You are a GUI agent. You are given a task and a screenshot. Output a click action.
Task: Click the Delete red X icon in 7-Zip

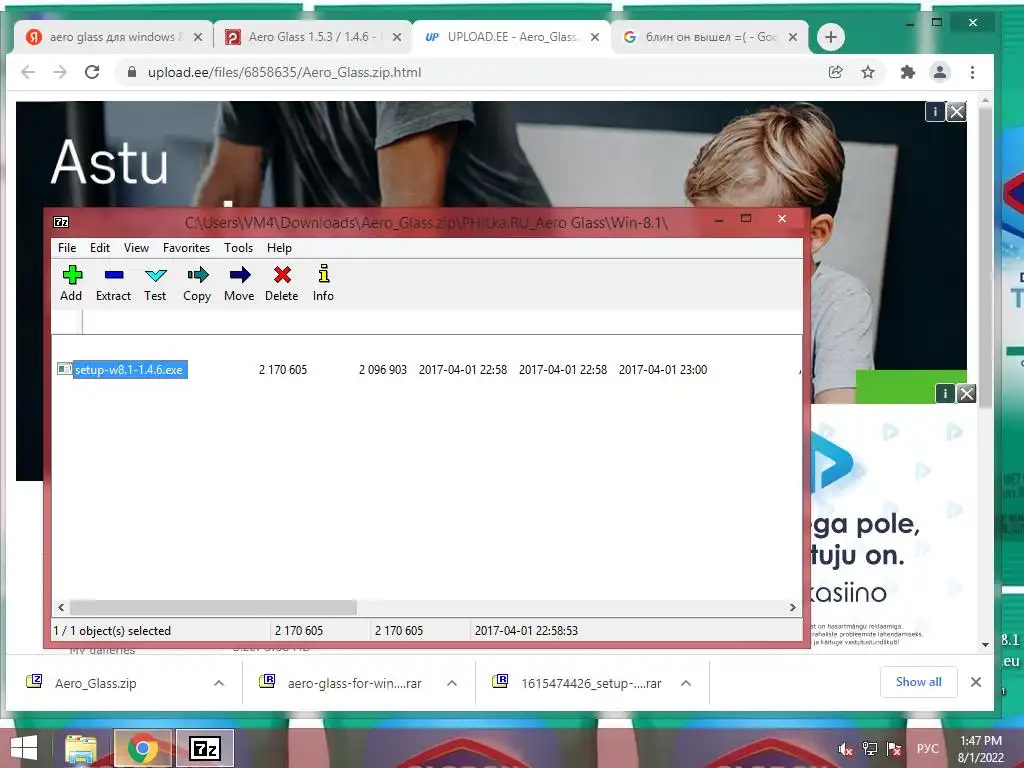[281, 274]
